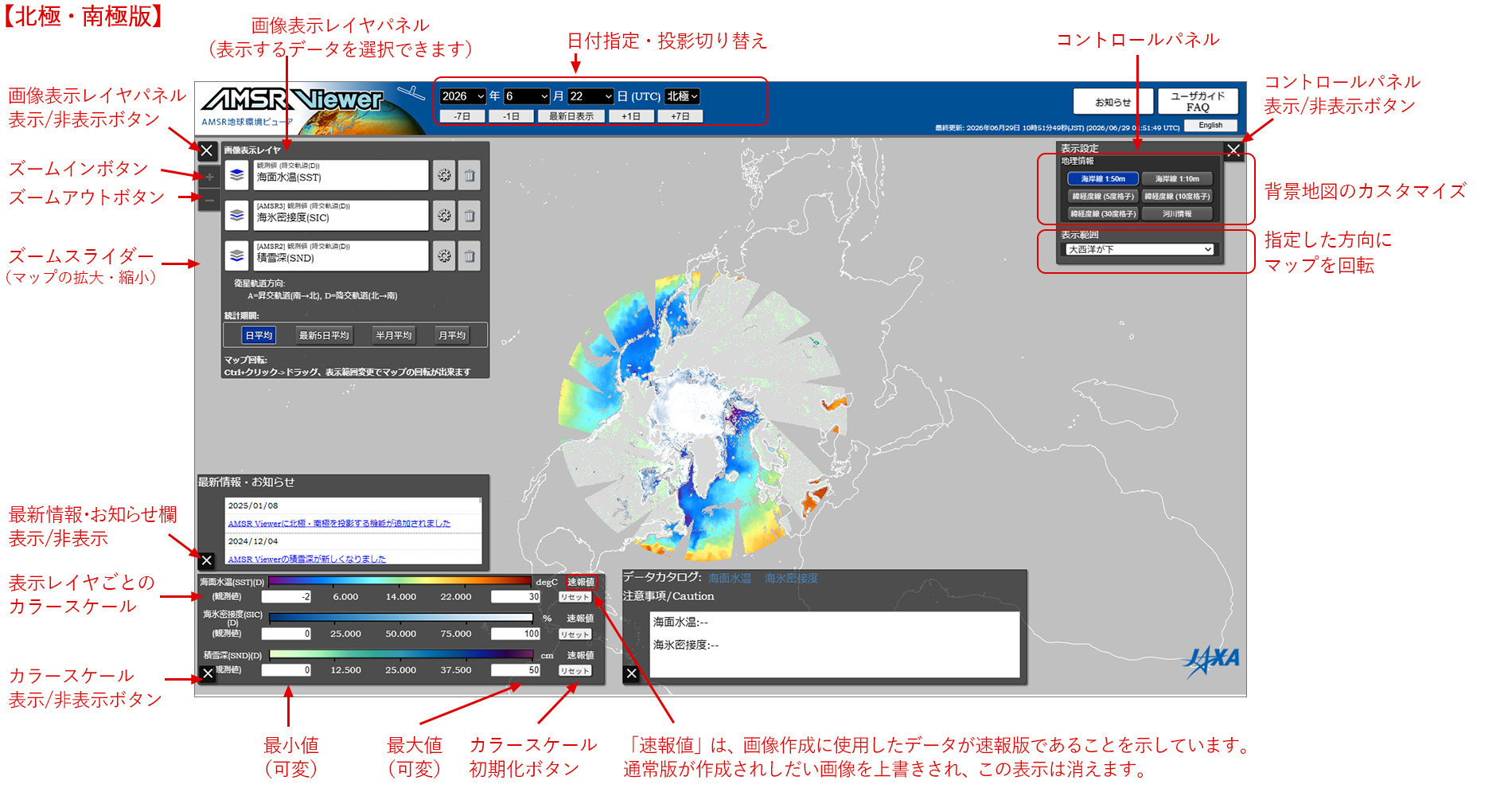Open gear settings for the 海氷密接度(SIC) layer
Screen dimensions: 1512x796
[444, 215]
